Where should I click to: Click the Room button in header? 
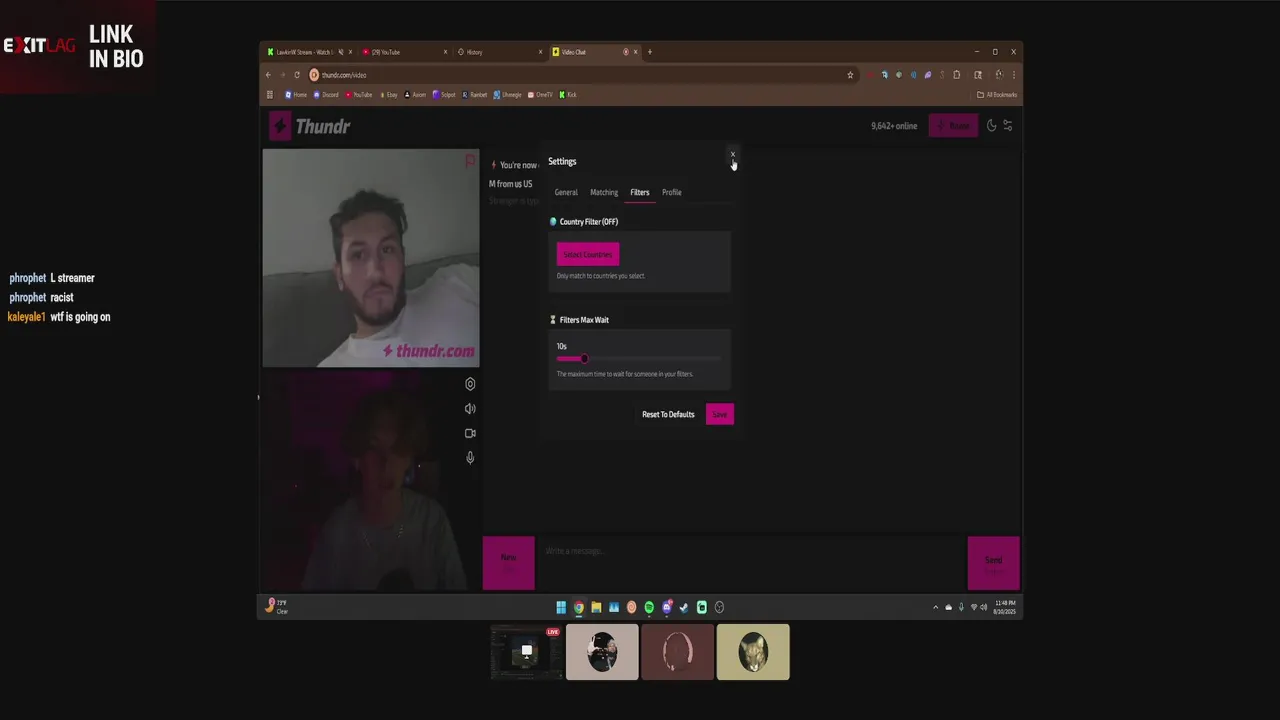click(x=953, y=125)
